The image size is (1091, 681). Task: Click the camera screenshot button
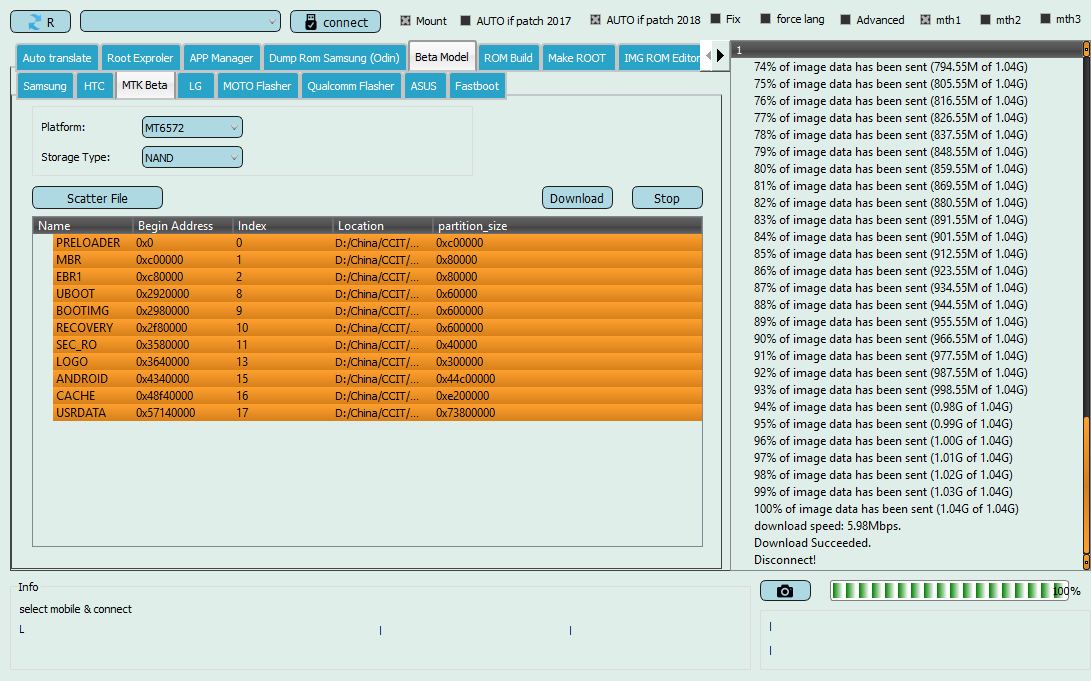tap(785, 591)
